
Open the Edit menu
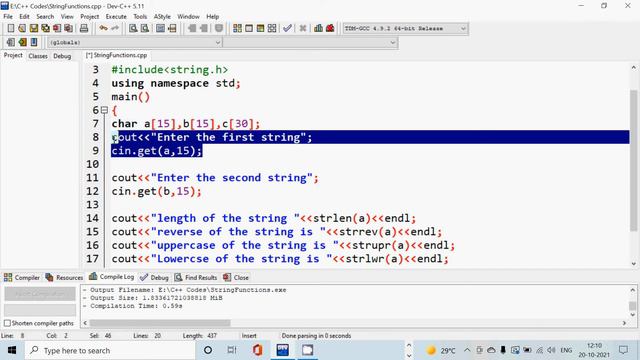tap(24, 17)
